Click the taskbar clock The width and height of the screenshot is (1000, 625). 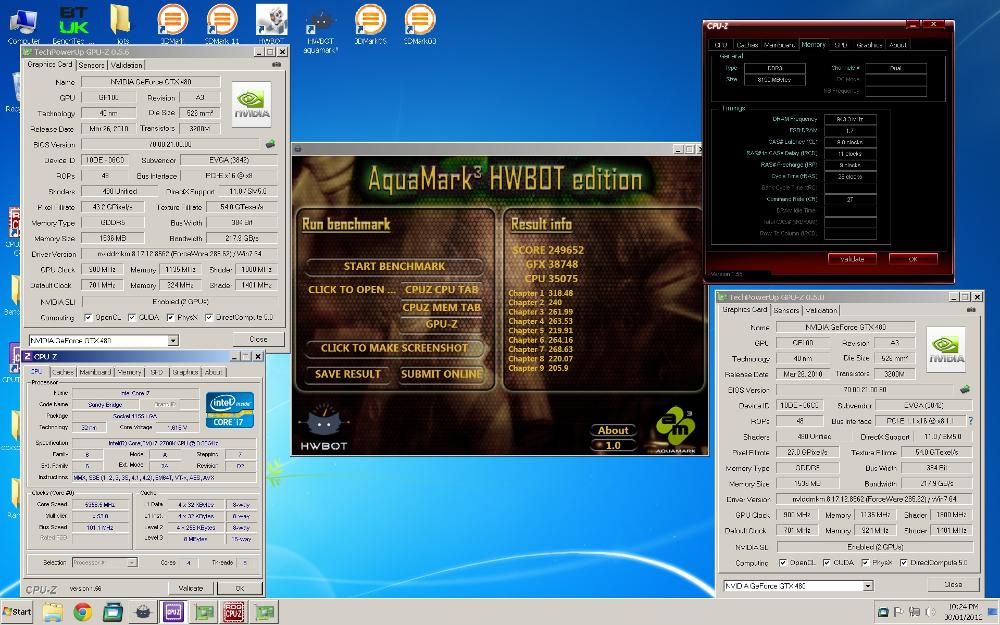pos(964,612)
